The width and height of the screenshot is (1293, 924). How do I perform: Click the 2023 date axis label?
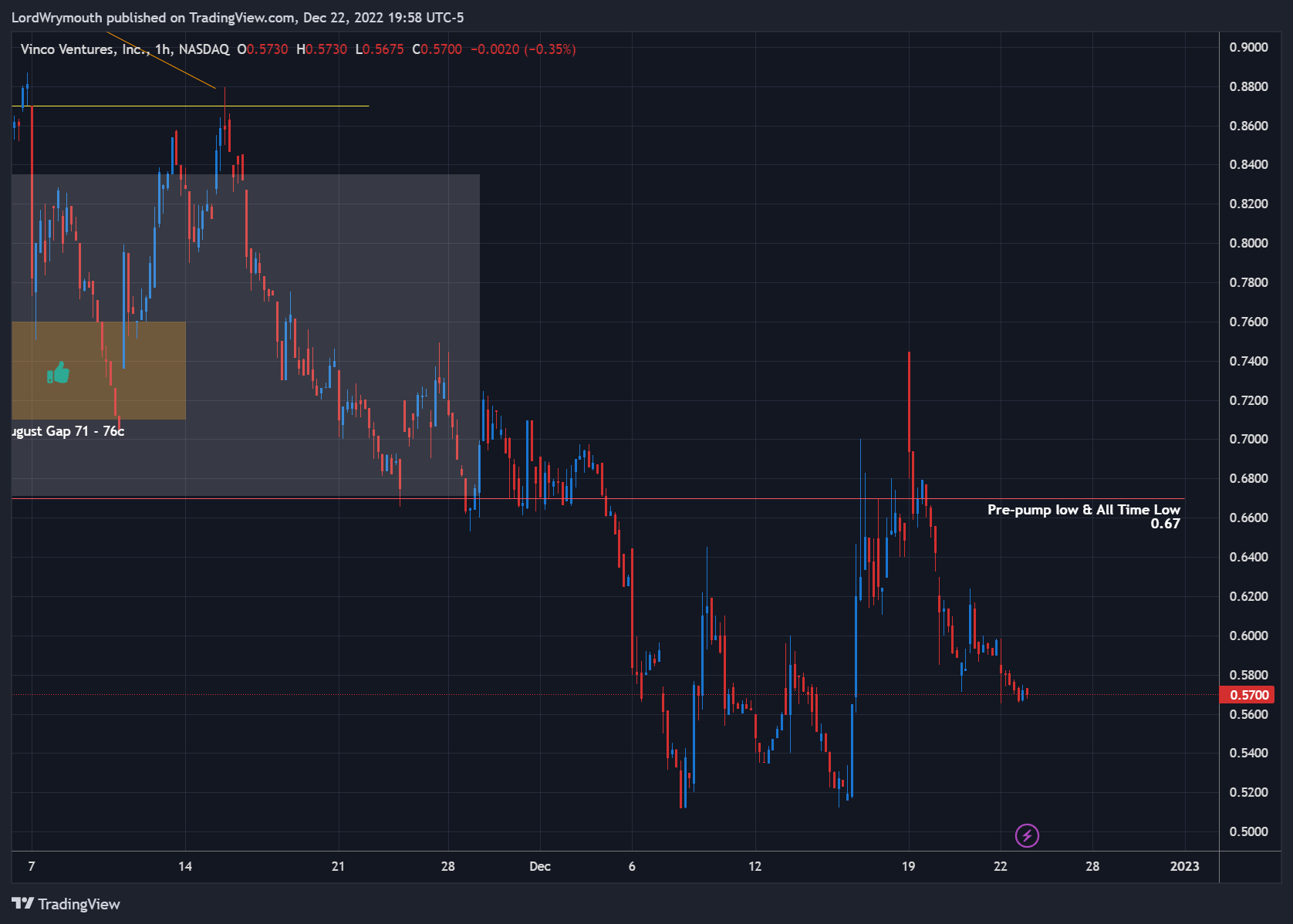click(1184, 866)
